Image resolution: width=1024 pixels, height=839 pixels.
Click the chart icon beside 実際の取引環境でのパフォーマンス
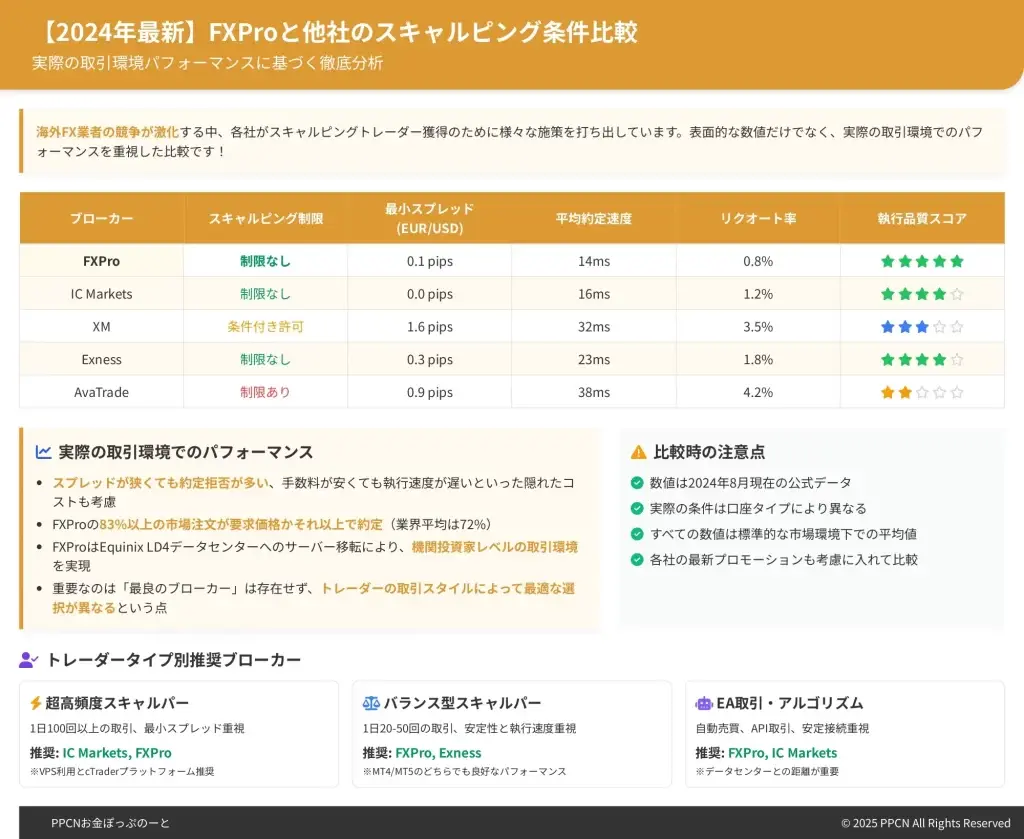(43, 452)
